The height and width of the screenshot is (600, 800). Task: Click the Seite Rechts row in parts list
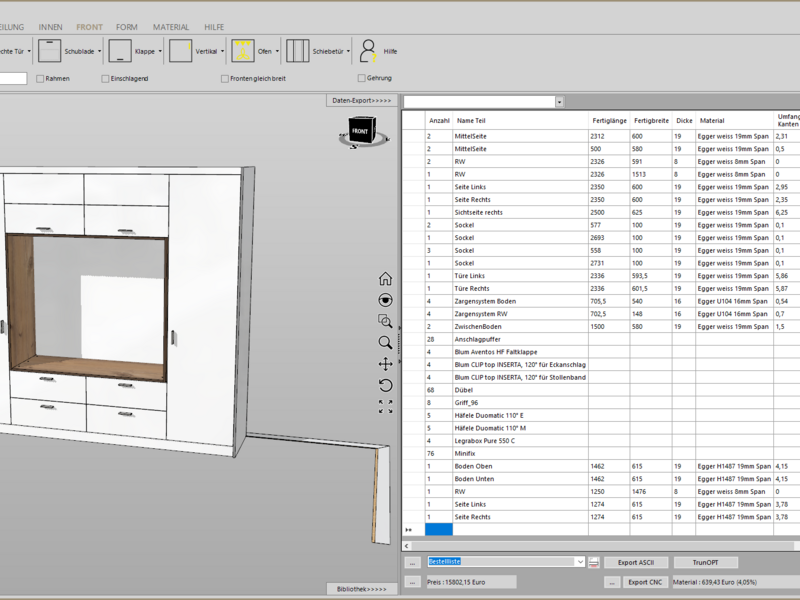pyautogui.click(x=473, y=200)
